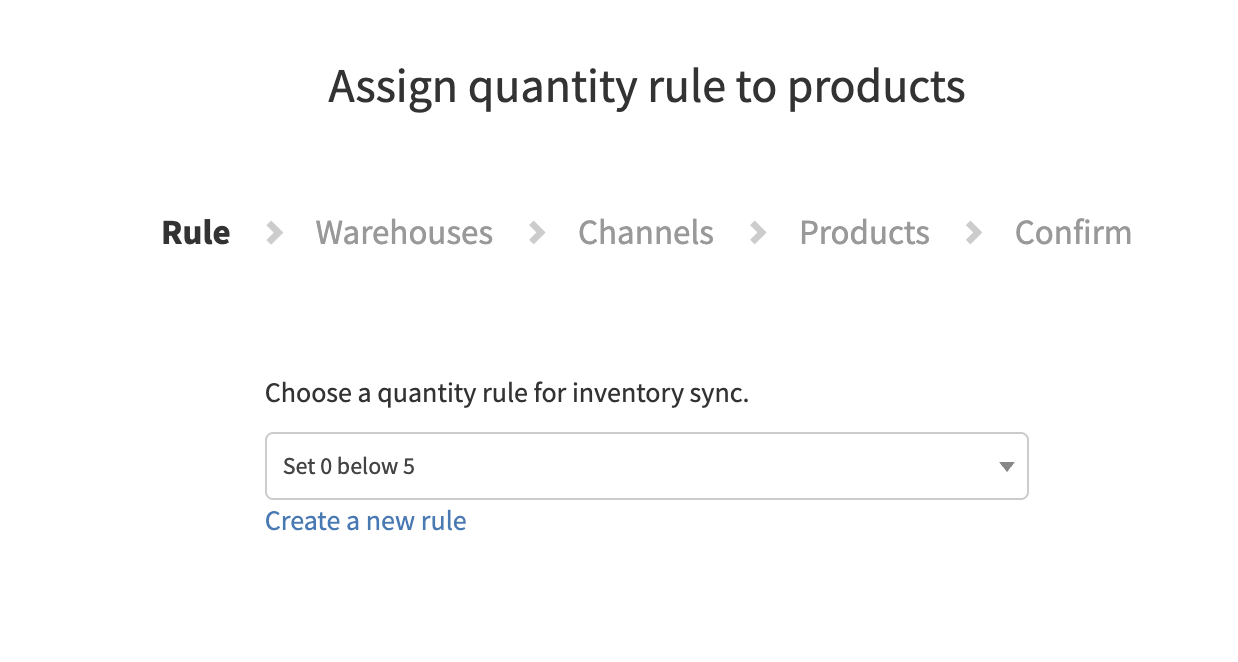The image size is (1238, 662).
Task: Click the chevron icon between Channels and Products
Action: coord(758,233)
